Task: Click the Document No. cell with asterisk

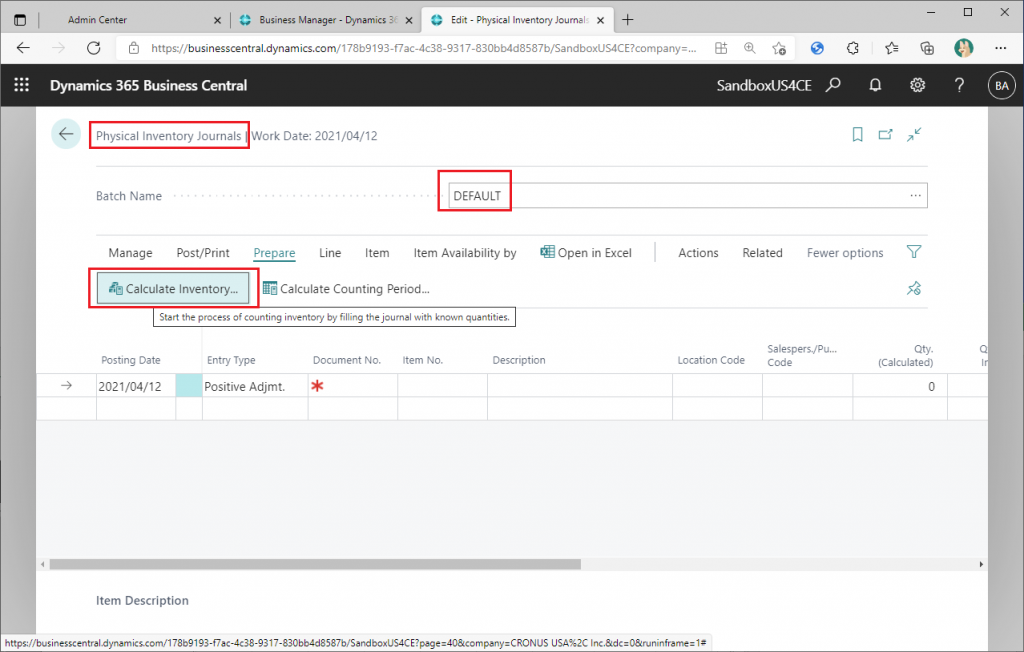Action: coord(353,386)
